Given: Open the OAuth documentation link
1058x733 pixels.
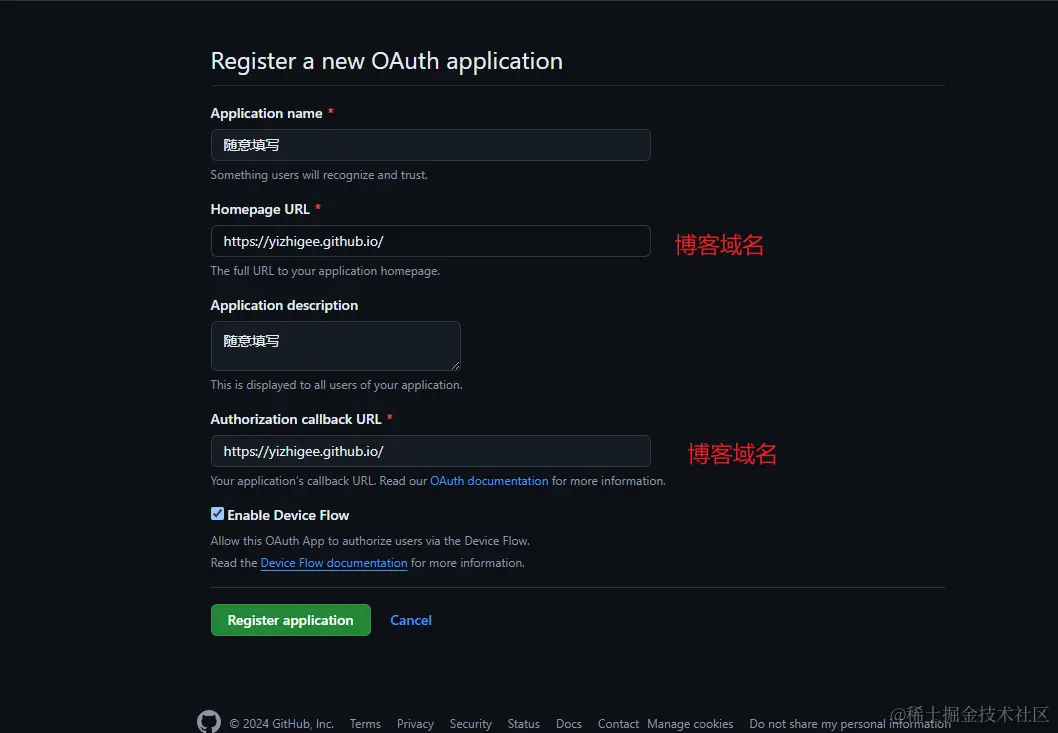Looking at the screenshot, I should [x=489, y=480].
